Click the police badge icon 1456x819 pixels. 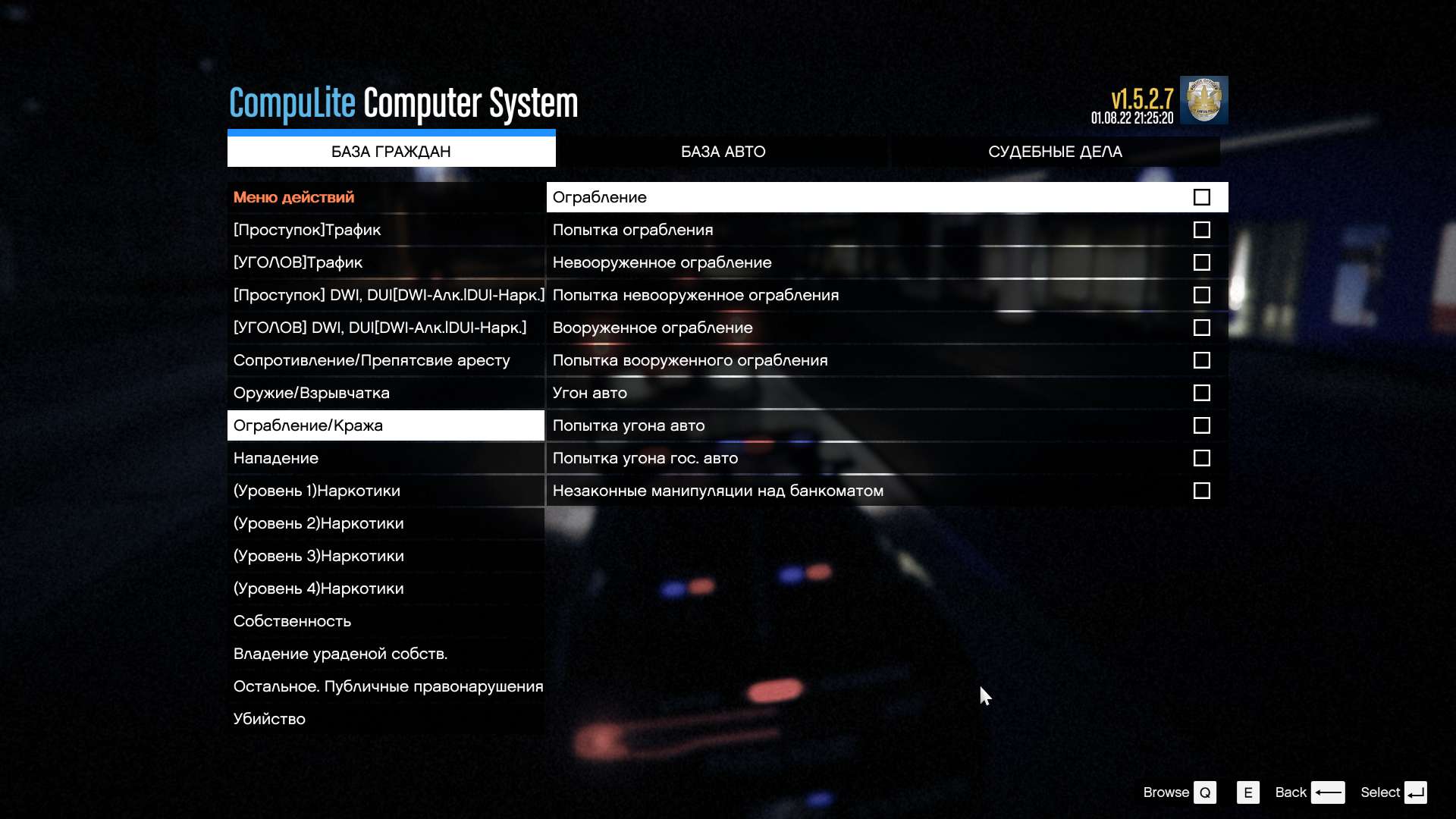tap(1203, 99)
